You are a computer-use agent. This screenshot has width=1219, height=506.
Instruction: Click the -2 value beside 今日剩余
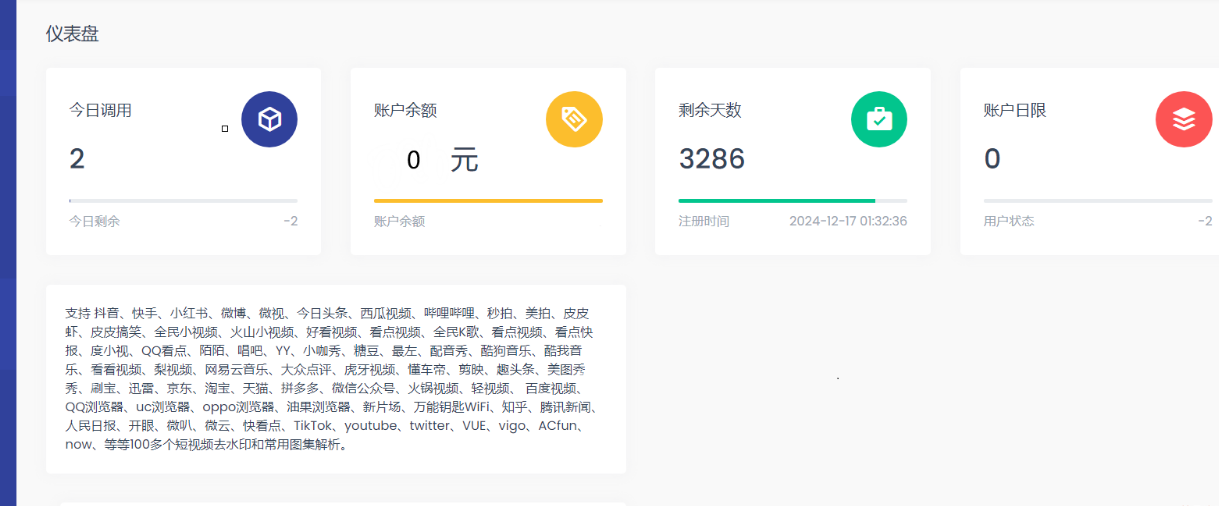tap(290, 221)
